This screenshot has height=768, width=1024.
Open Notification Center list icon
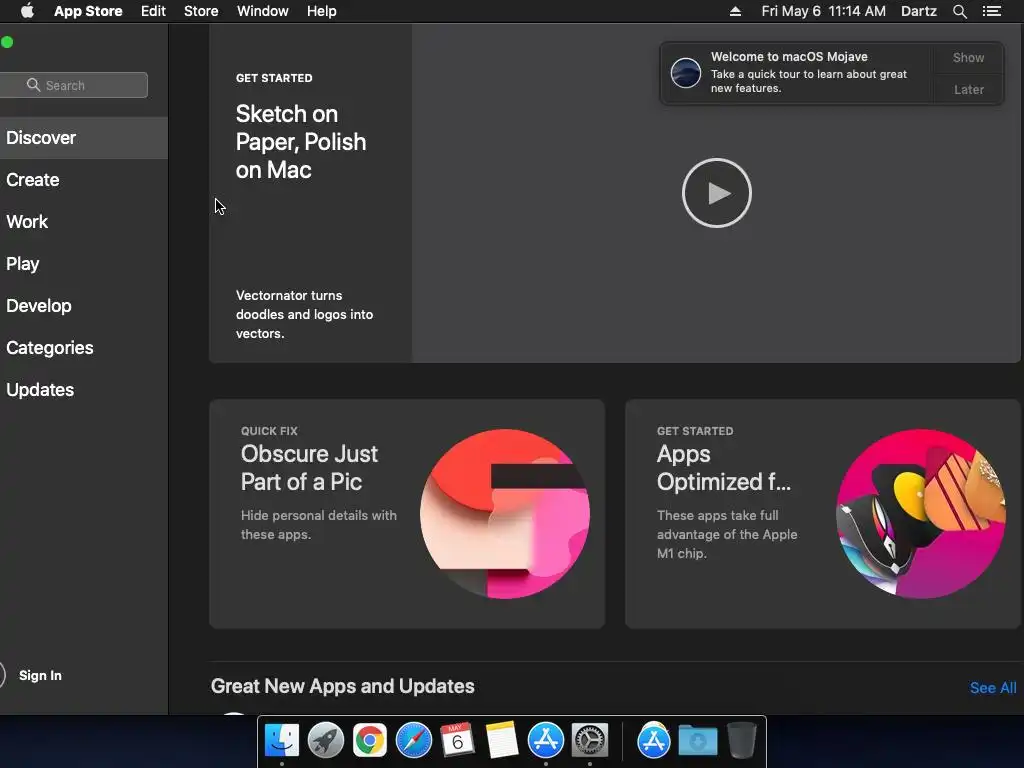pos(992,11)
